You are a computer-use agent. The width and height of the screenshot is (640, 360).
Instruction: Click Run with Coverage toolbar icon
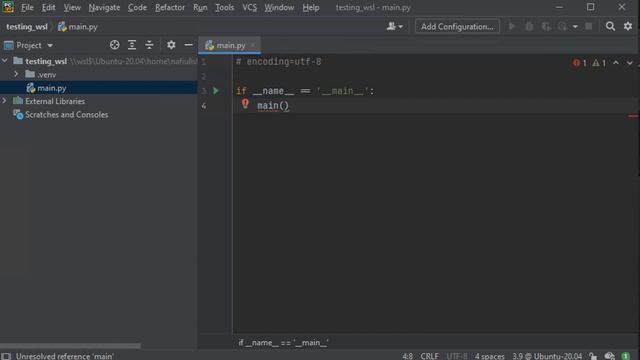coord(546,27)
